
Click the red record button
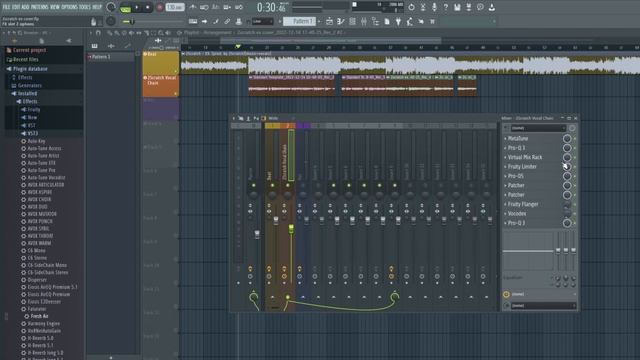[x=160, y=7]
